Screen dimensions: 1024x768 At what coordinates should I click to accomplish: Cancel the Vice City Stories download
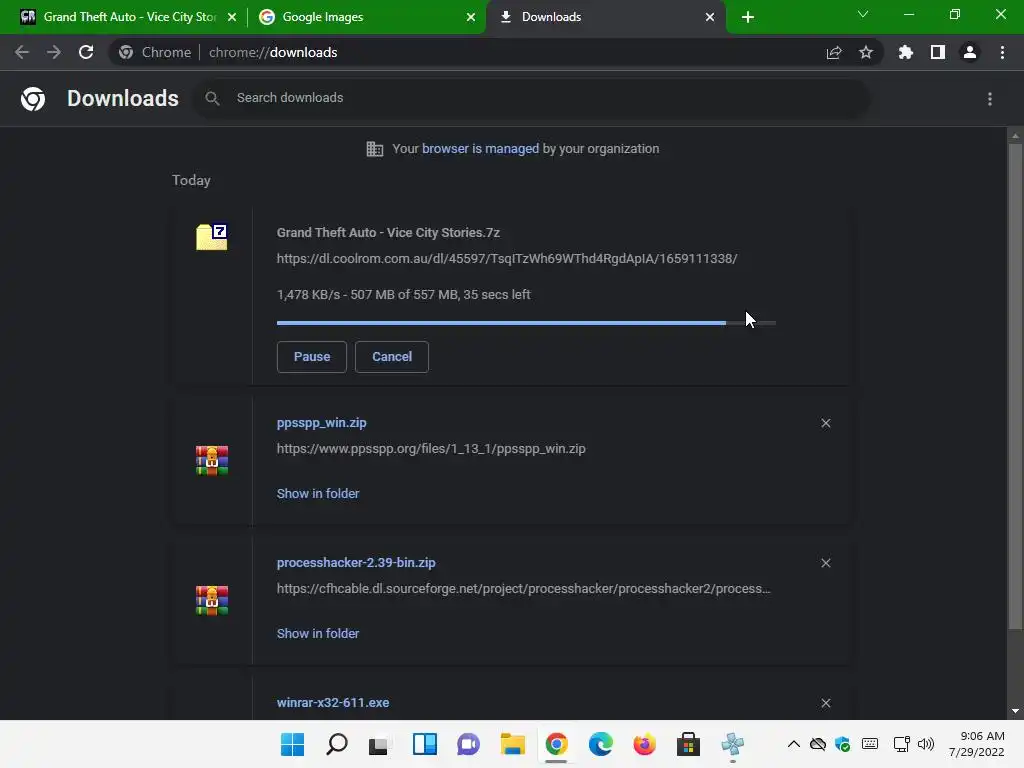[x=392, y=357]
